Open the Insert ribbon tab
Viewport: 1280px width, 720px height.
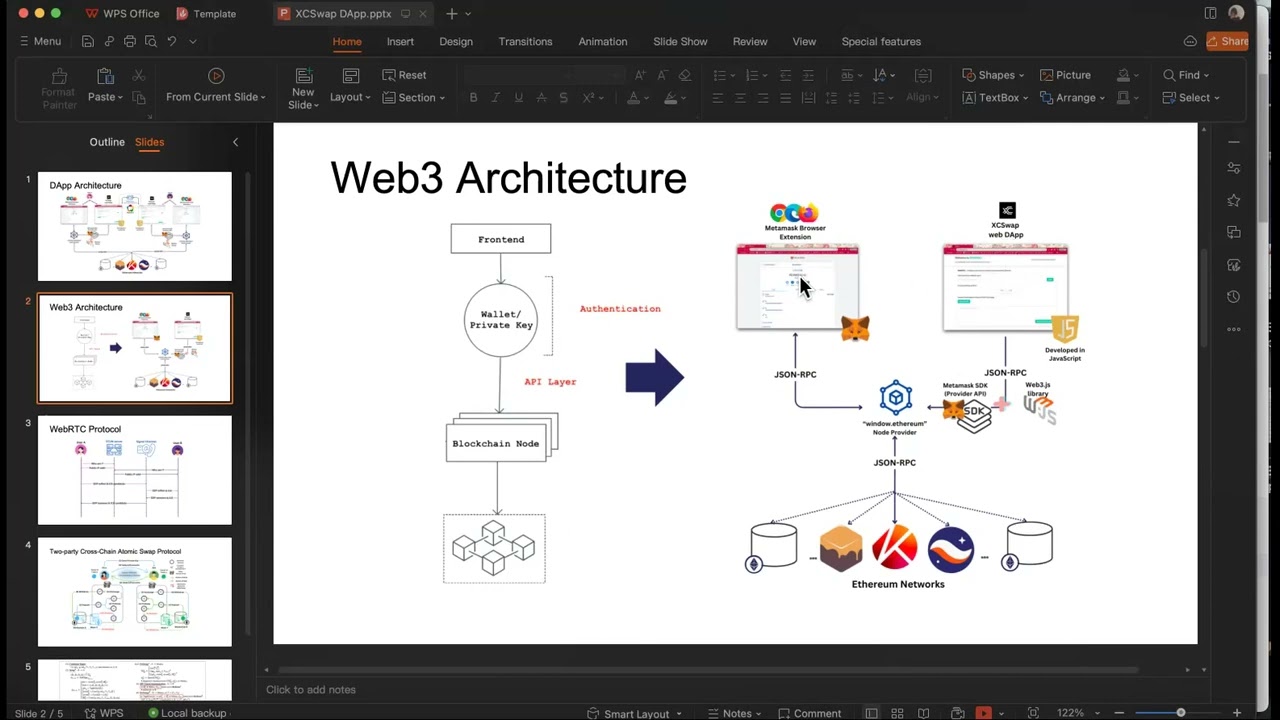tap(400, 41)
